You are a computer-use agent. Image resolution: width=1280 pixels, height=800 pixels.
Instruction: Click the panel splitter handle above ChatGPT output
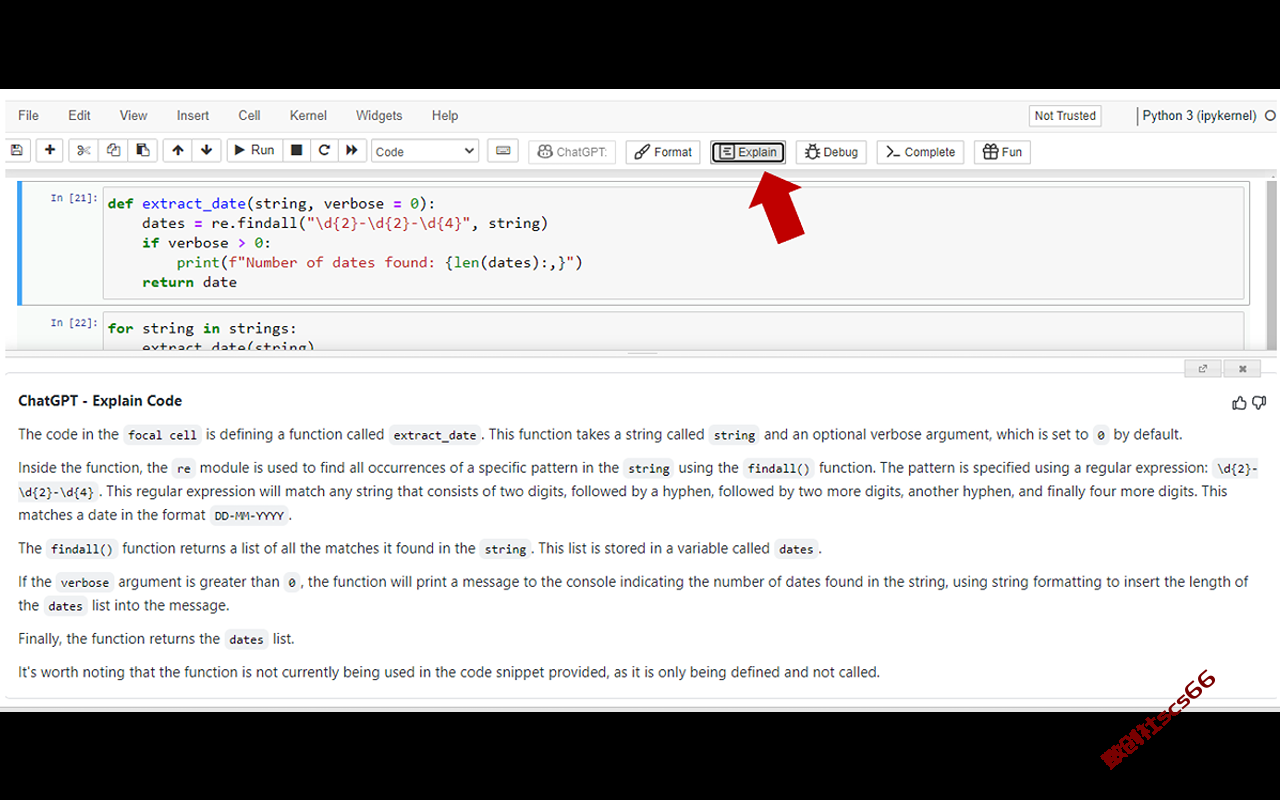tap(642, 354)
